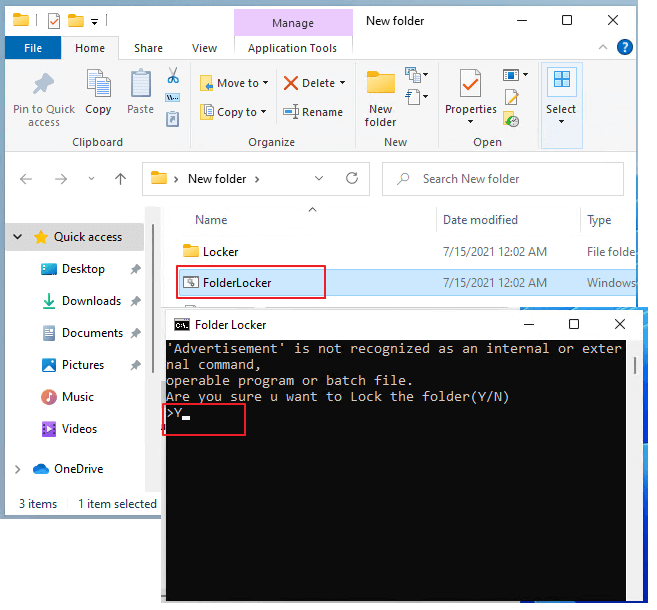The width and height of the screenshot is (657, 610).
Task: Select Downloads in Quick access sidebar
Action: point(91,301)
